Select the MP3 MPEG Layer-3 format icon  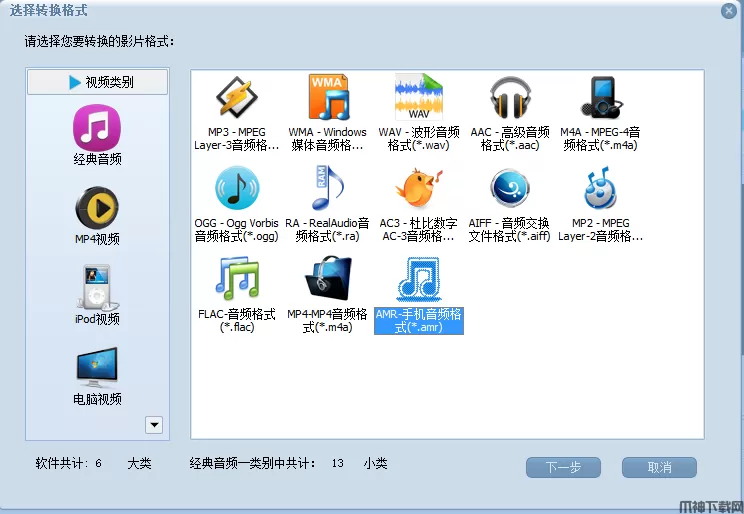pos(237,97)
